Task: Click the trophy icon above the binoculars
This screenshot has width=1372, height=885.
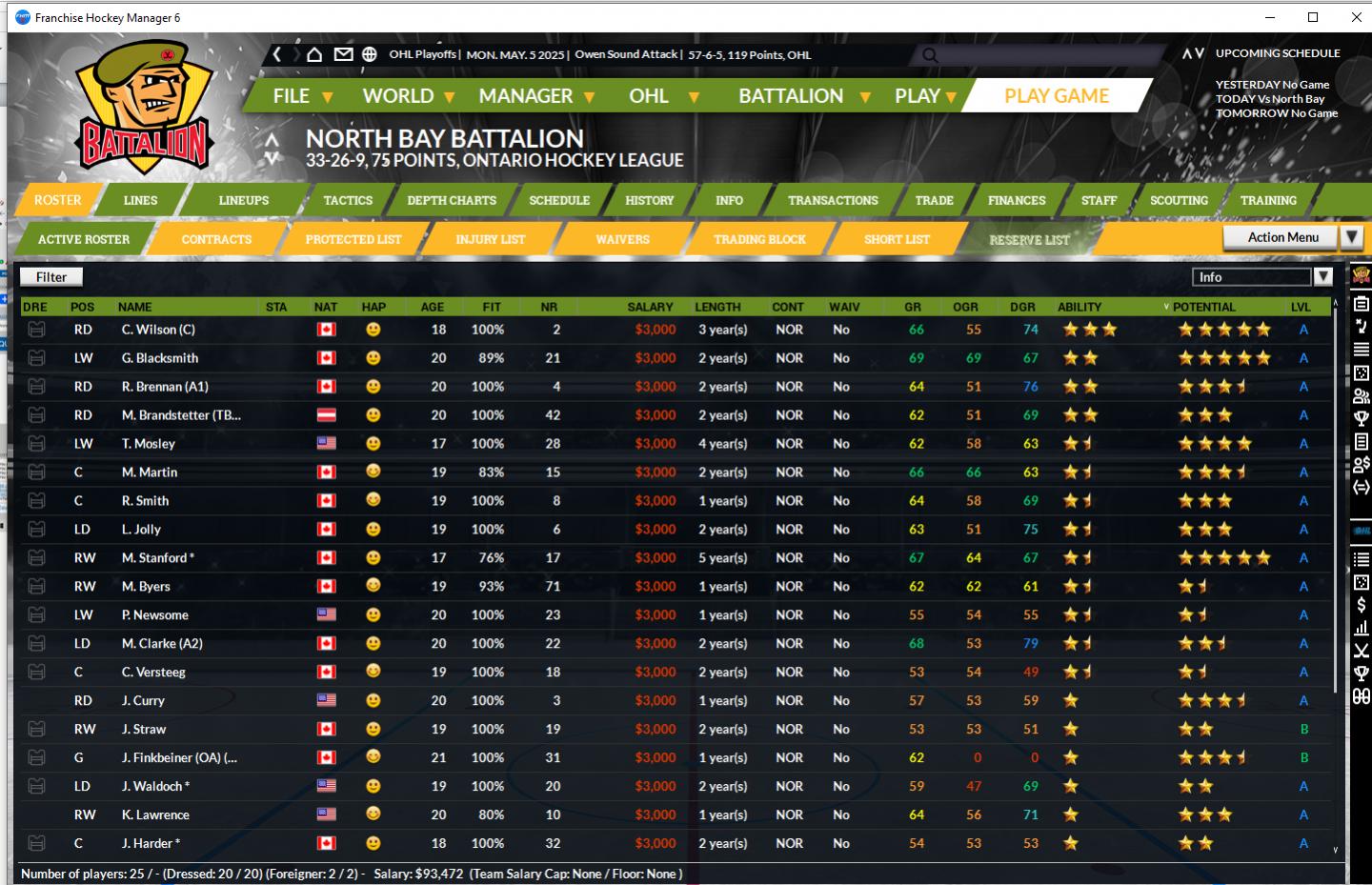Action: 1362,674
